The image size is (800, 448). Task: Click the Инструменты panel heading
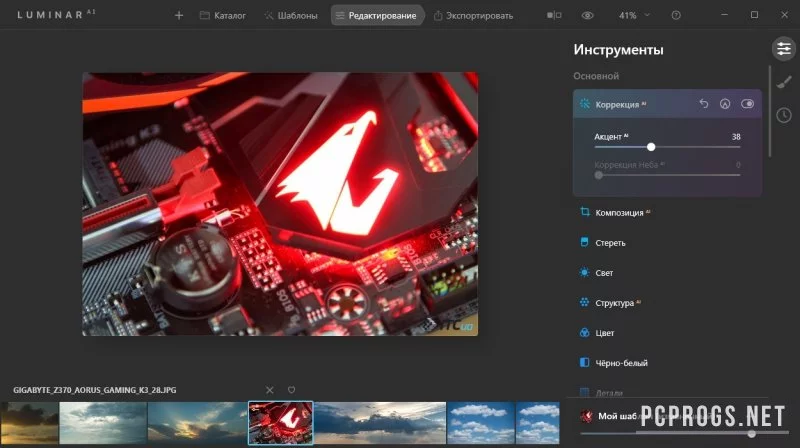point(618,49)
